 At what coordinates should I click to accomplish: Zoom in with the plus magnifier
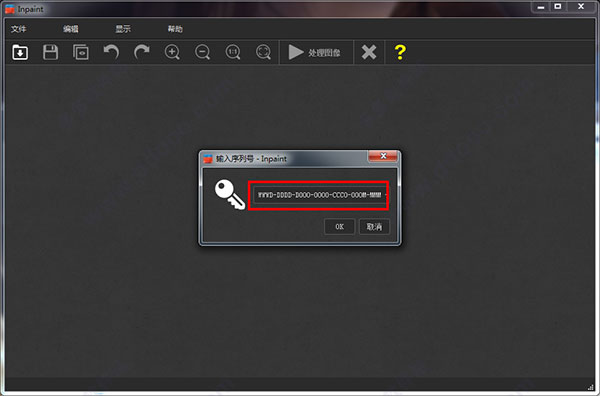[x=172, y=52]
